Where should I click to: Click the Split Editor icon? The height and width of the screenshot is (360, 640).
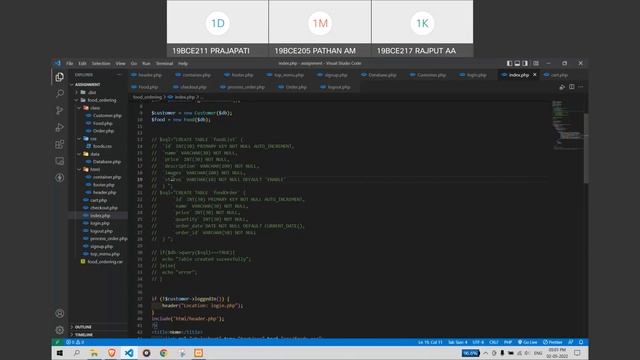click(x=571, y=87)
